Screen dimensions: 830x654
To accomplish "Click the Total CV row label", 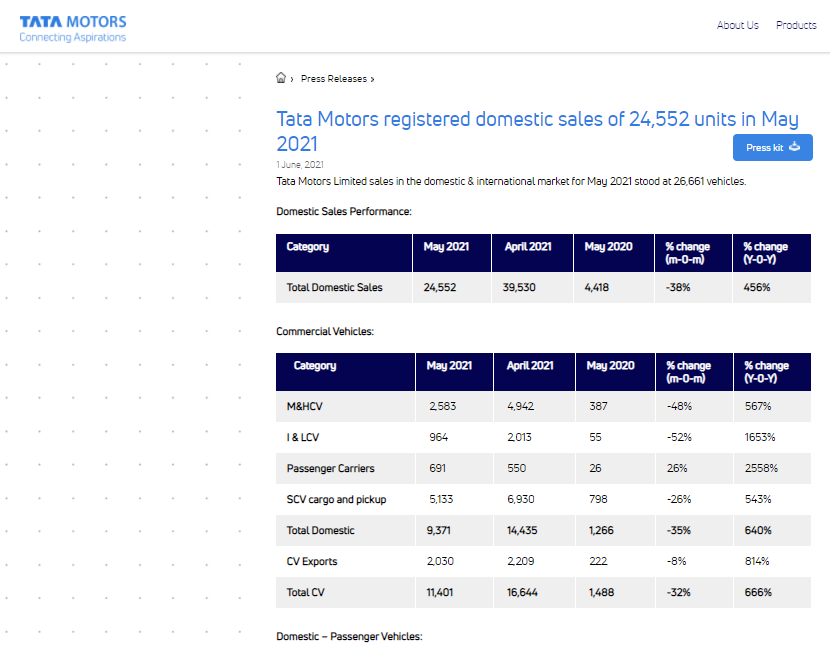I will pos(305,592).
